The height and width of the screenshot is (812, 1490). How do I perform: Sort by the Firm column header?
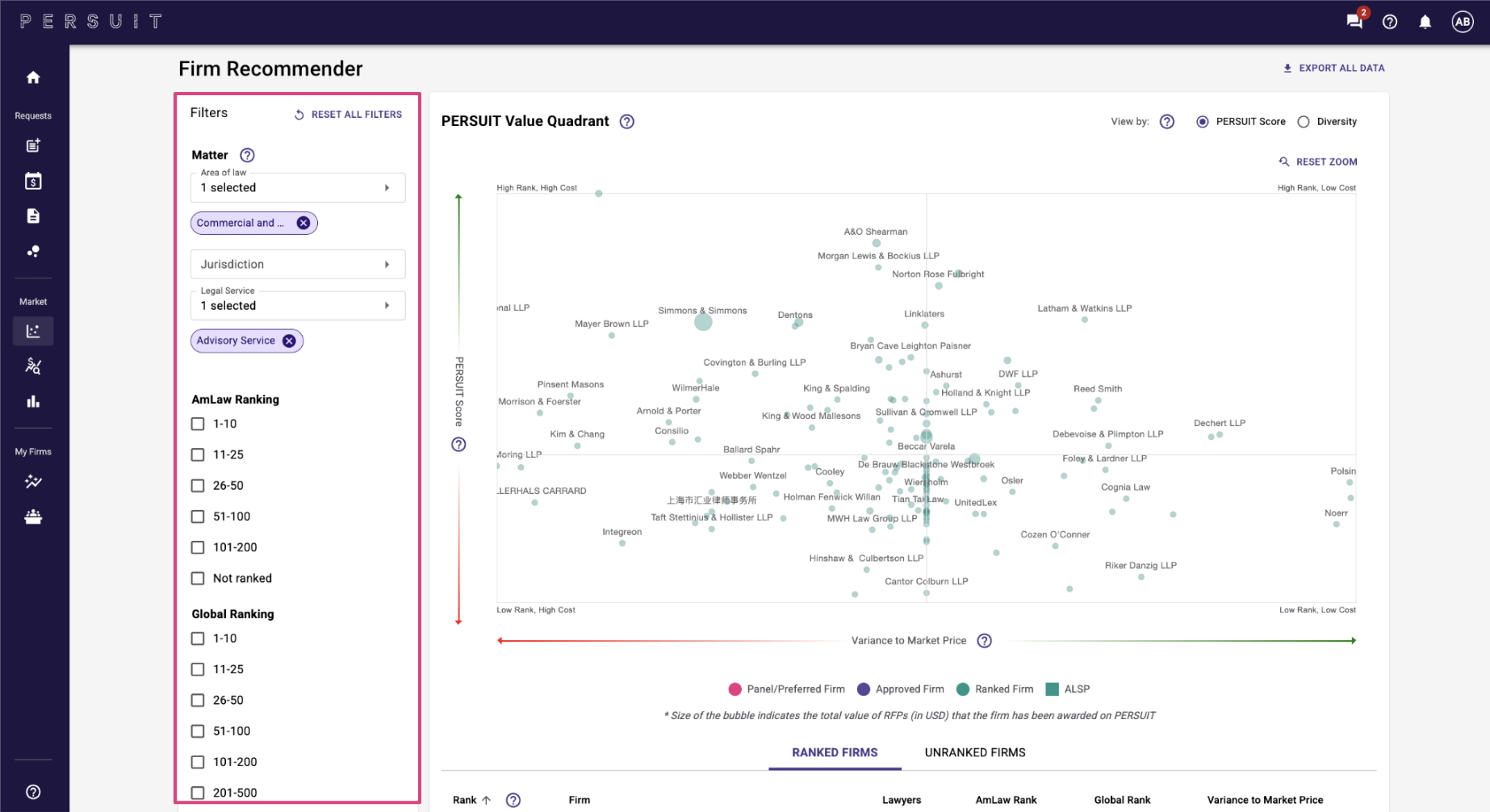tap(580, 800)
